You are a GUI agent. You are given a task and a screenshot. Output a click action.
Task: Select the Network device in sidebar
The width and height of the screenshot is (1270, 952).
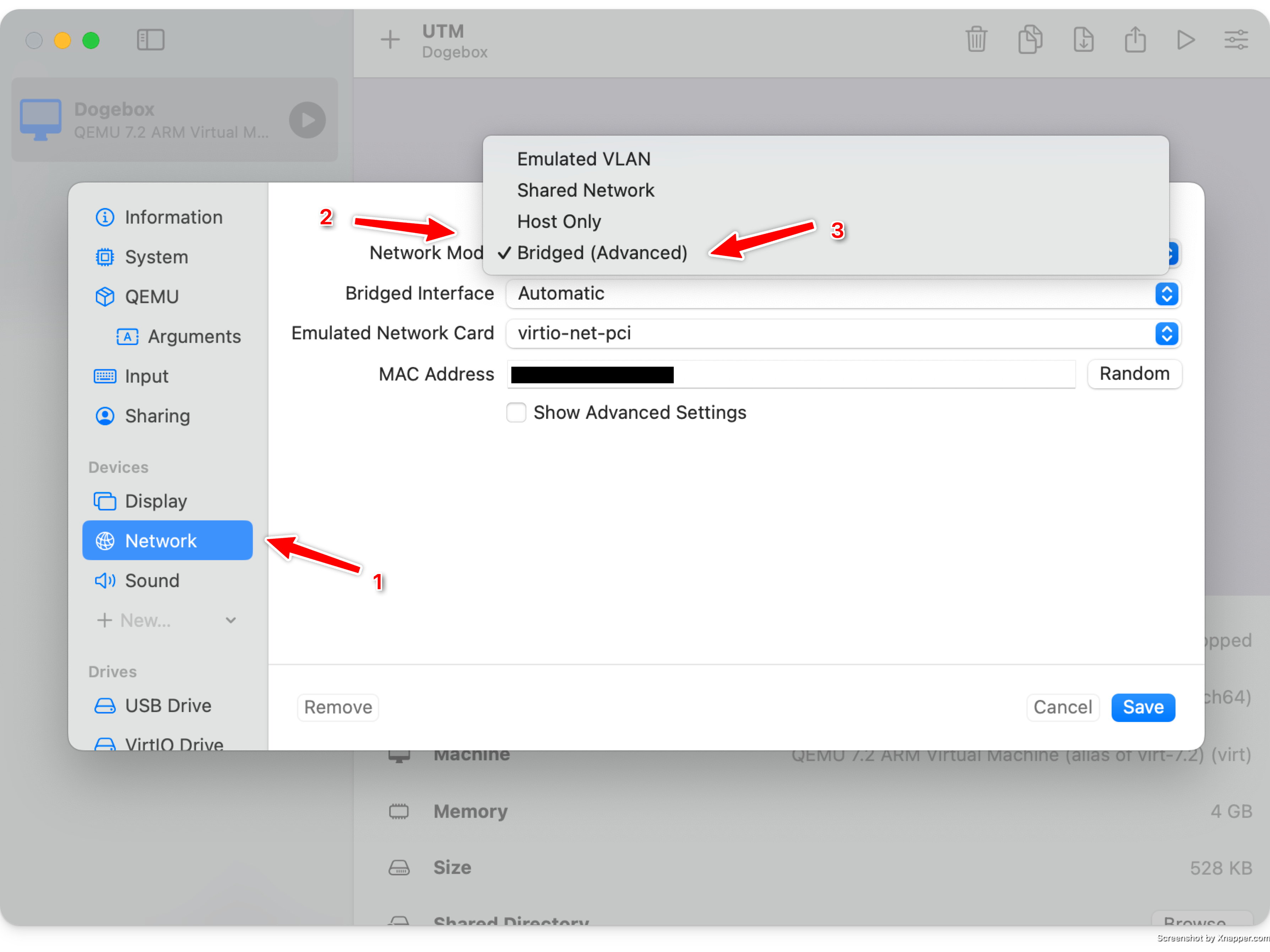click(x=167, y=541)
